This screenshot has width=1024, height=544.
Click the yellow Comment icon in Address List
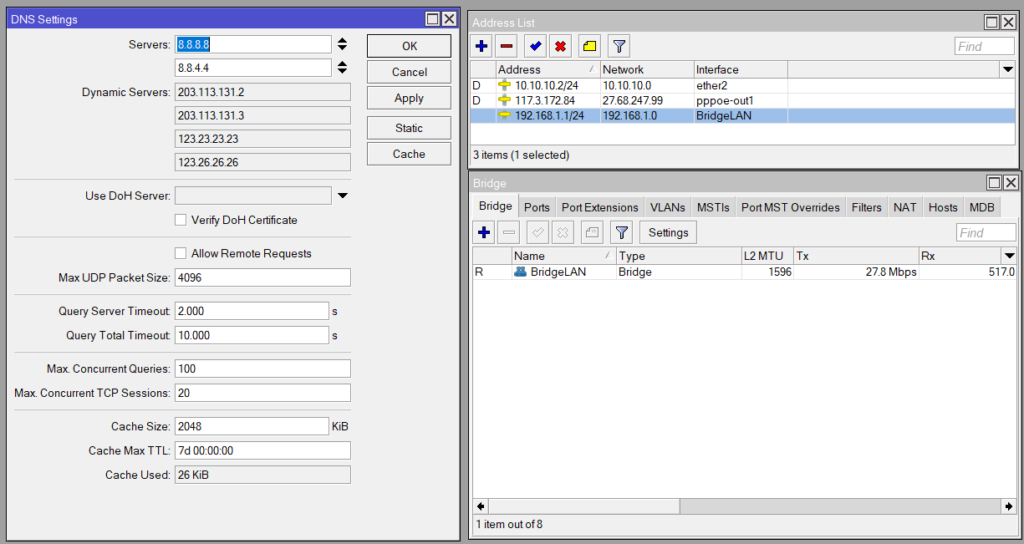(x=590, y=46)
